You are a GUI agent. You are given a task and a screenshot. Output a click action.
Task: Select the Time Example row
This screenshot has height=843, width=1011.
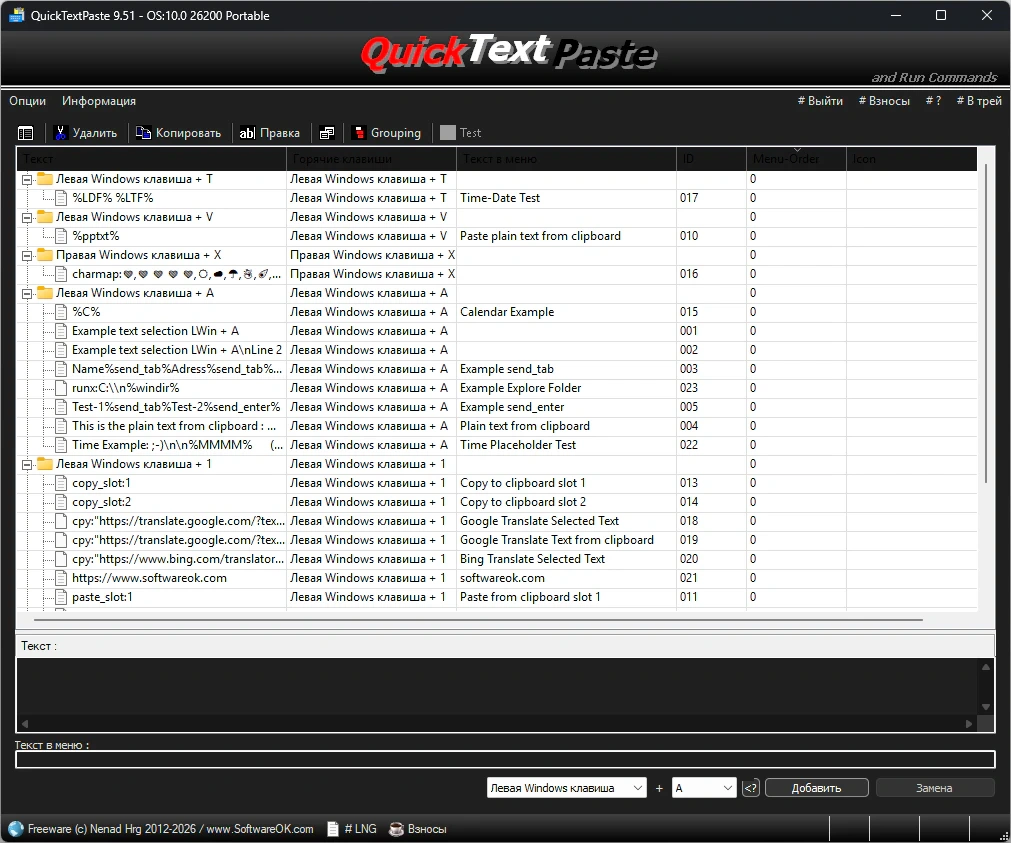tap(496, 445)
